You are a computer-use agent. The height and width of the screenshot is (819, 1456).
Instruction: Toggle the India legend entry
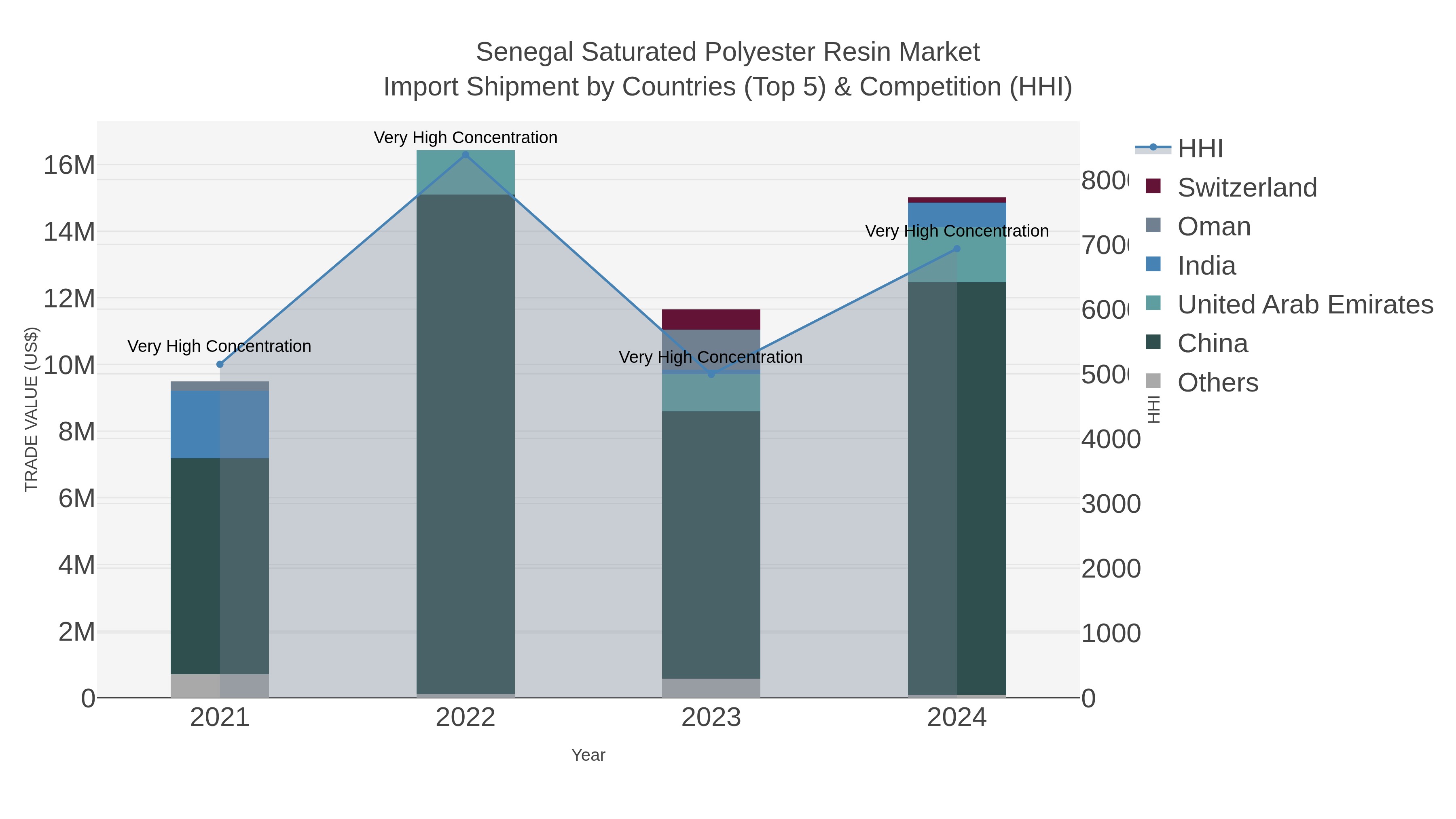(x=1190, y=266)
